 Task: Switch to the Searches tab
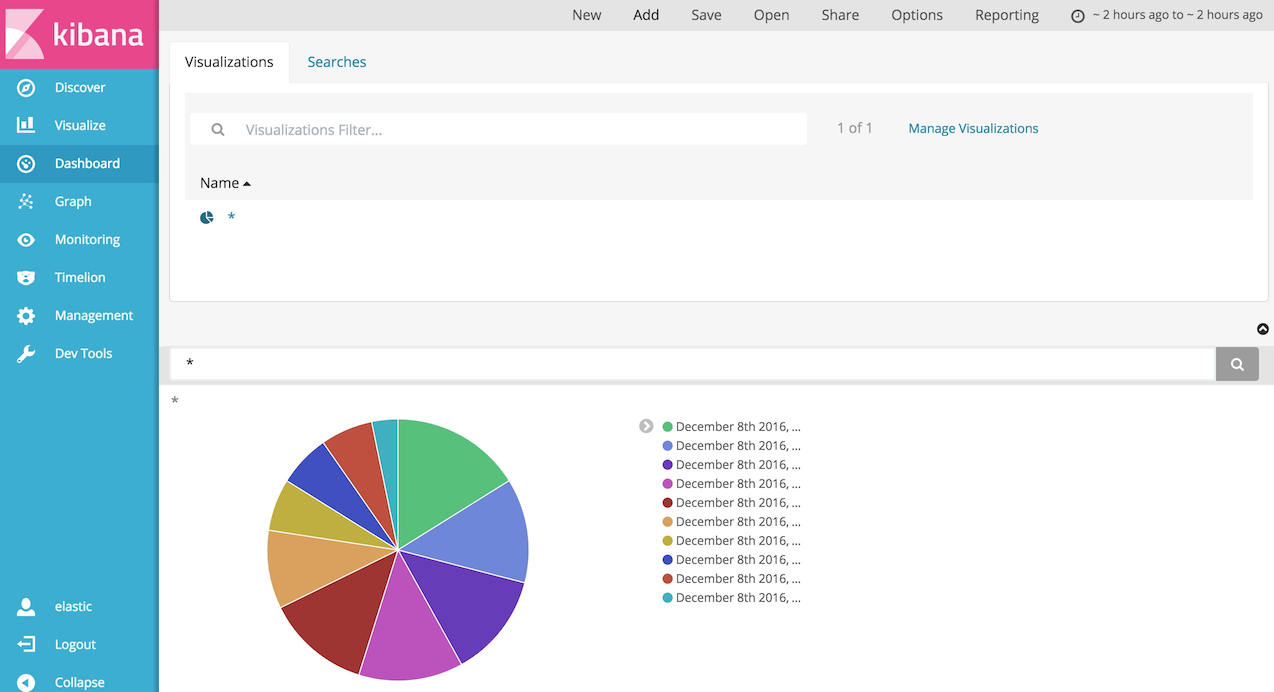(x=336, y=62)
